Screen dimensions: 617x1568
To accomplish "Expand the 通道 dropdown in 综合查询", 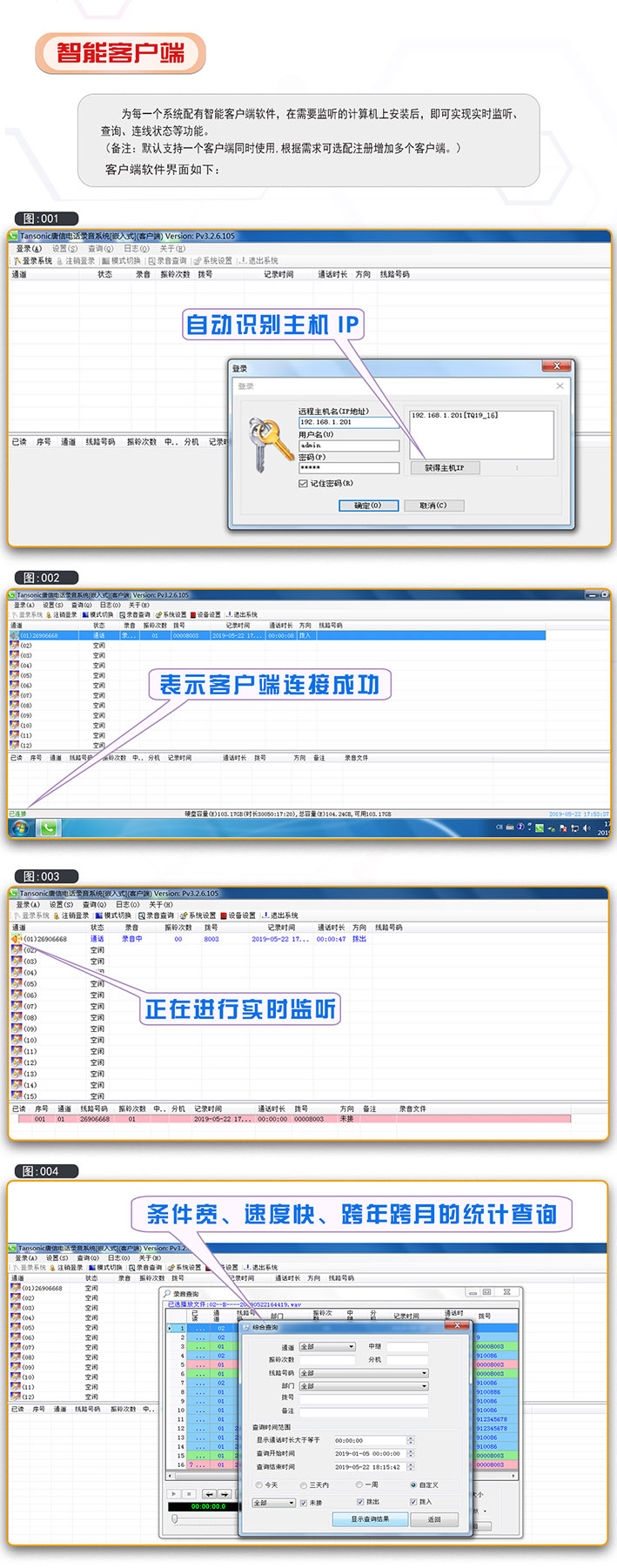I will (x=352, y=1346).
